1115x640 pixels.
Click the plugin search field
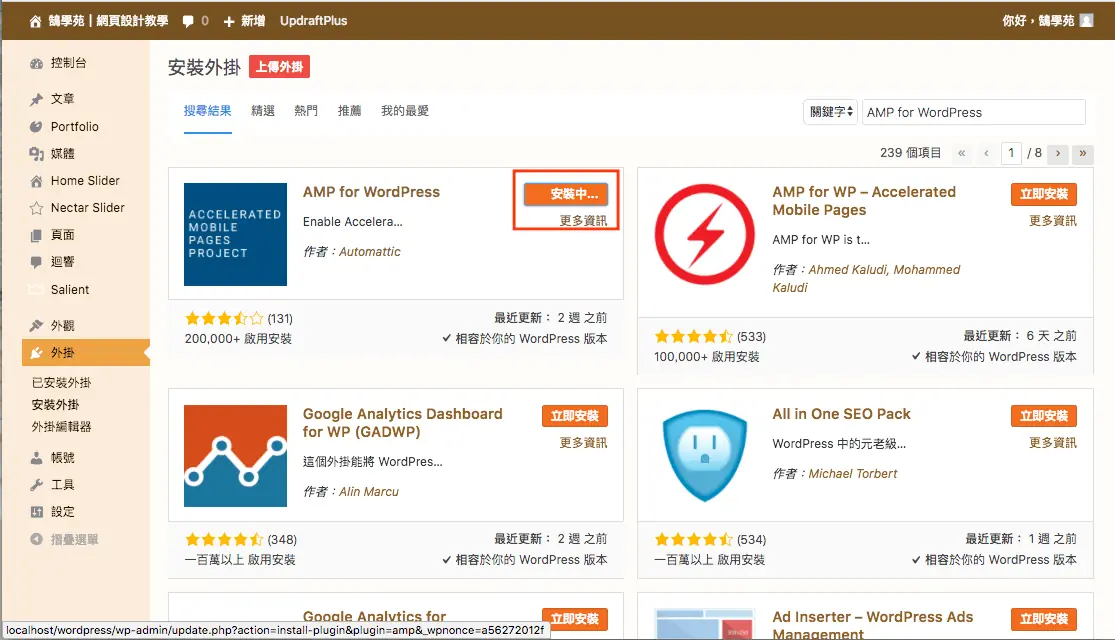pos(973,112)
